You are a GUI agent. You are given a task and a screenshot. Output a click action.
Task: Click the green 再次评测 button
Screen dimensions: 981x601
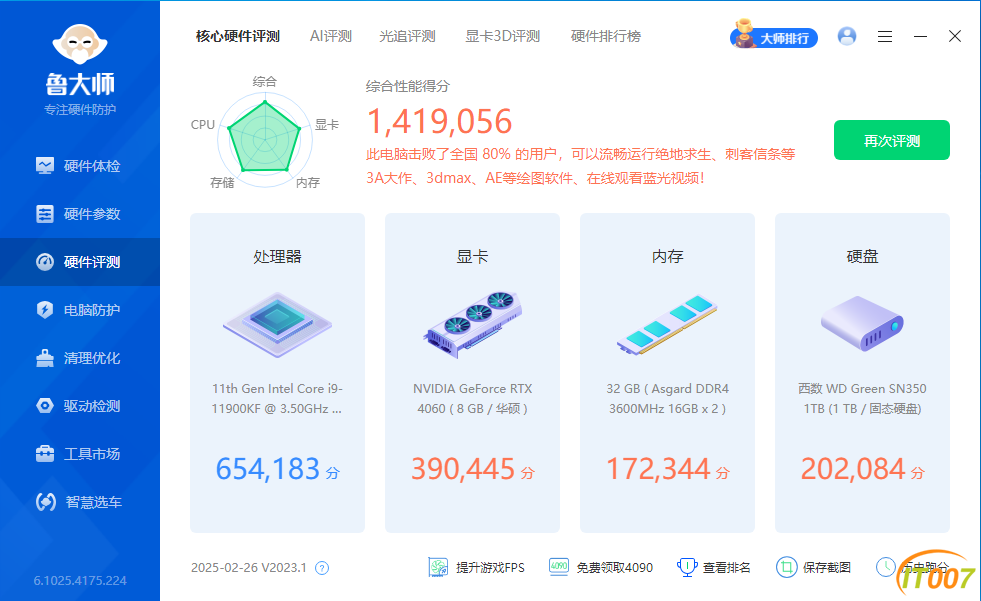click(892, 140)
